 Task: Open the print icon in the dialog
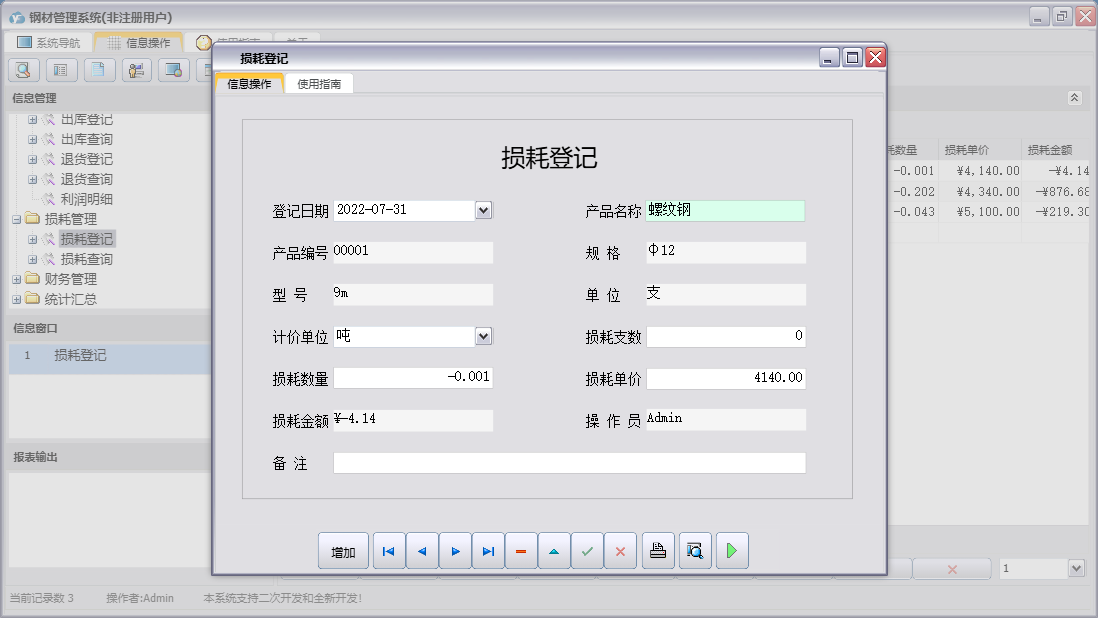point(657,550)
